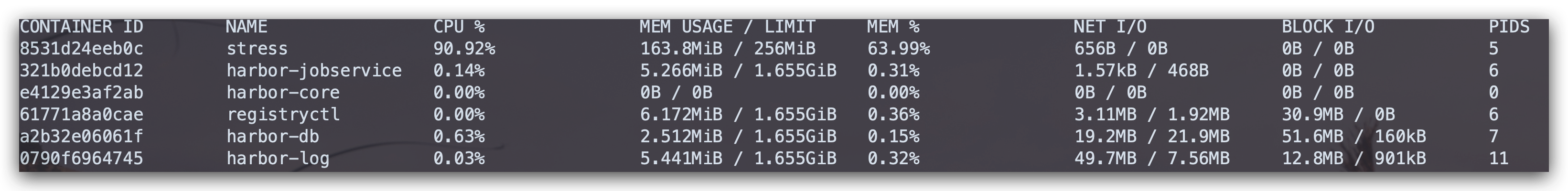Click the registryctl container name

(283, 114)
